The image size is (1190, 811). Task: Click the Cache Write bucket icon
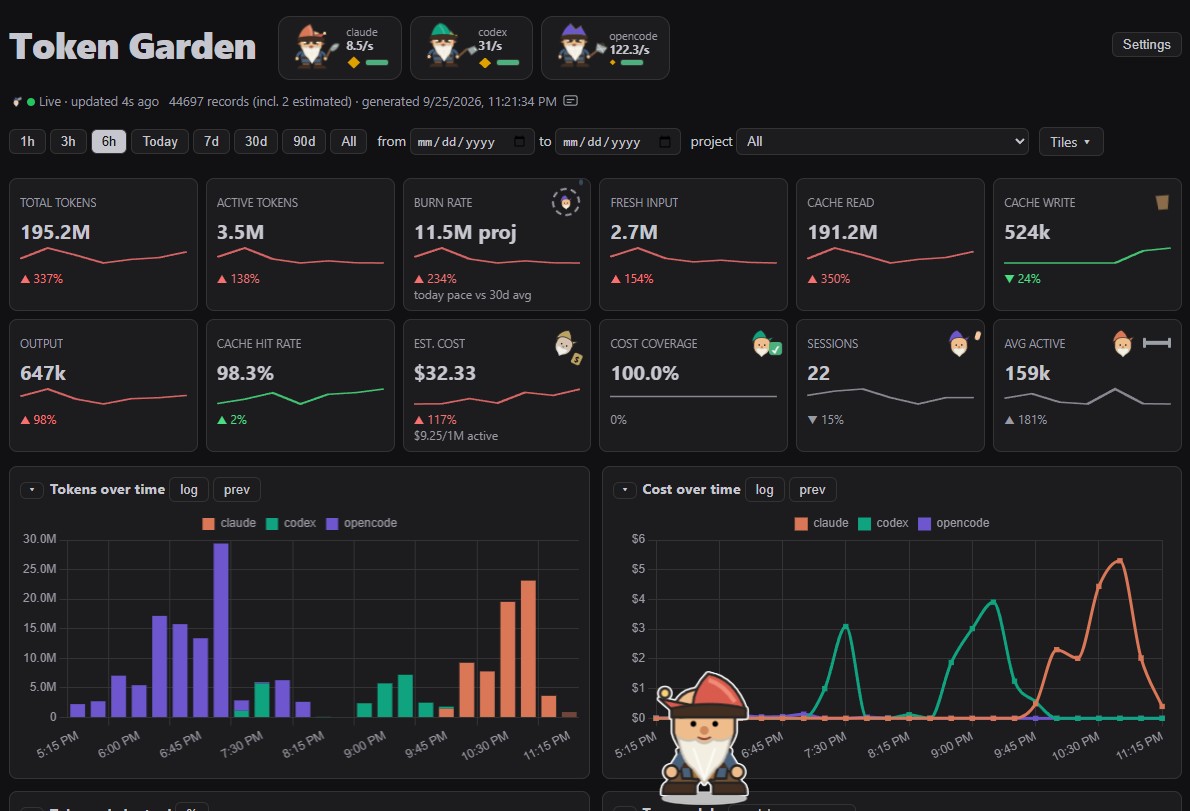1161,202
